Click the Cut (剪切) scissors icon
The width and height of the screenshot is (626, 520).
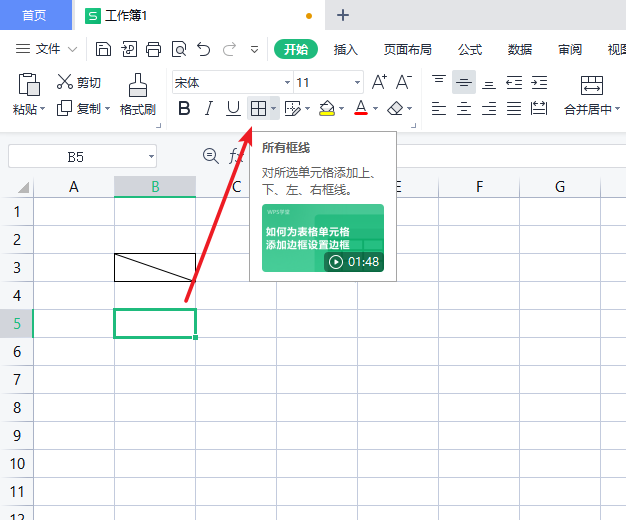(66, 82)
